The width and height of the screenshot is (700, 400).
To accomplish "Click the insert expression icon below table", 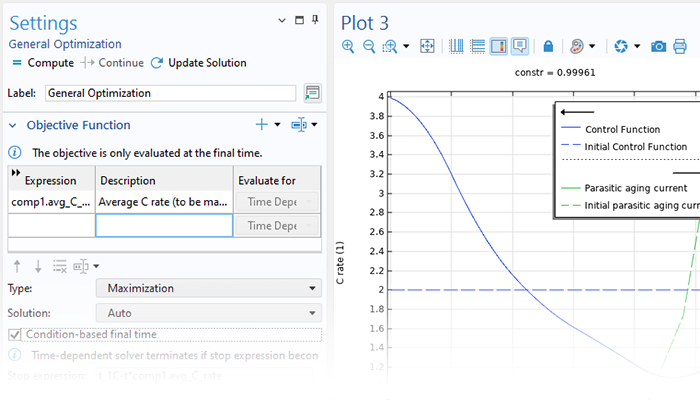I will click(x=81, y=267).
